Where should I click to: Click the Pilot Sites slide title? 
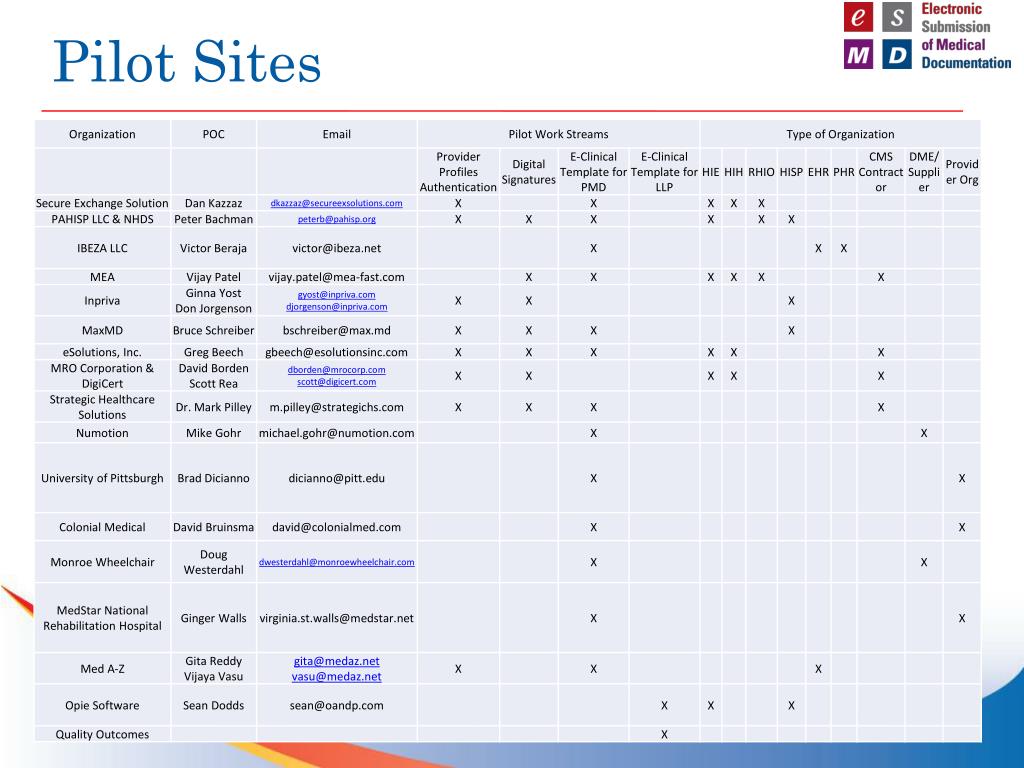coord(187,62)
